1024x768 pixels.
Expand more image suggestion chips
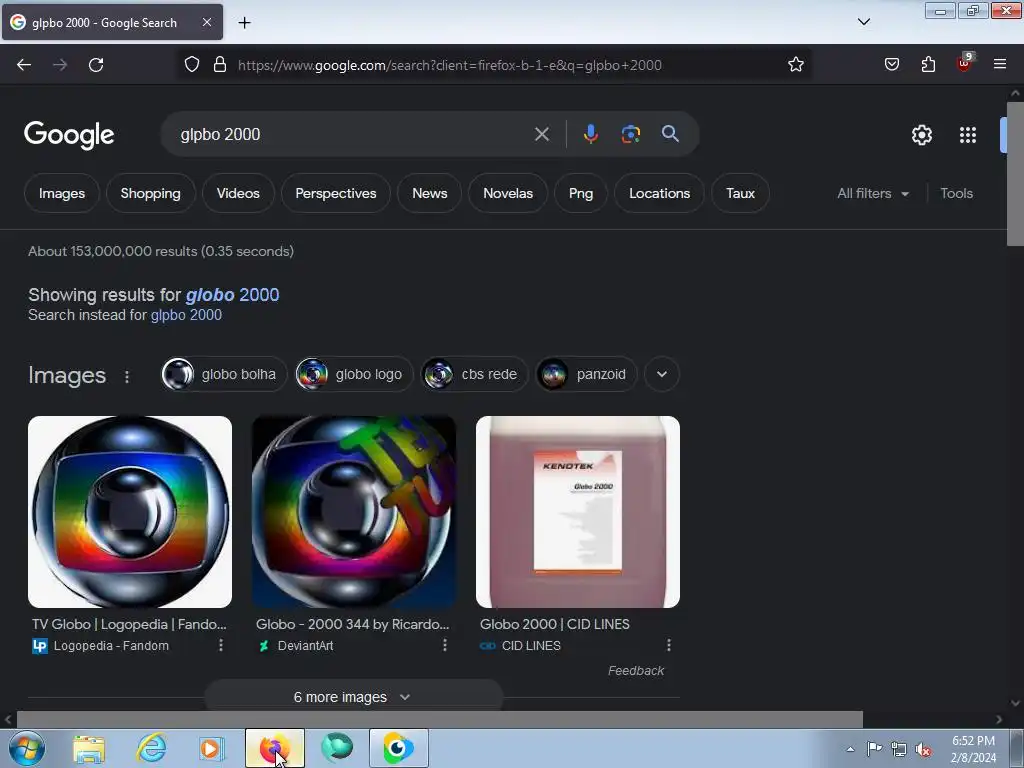click(662, 374)
